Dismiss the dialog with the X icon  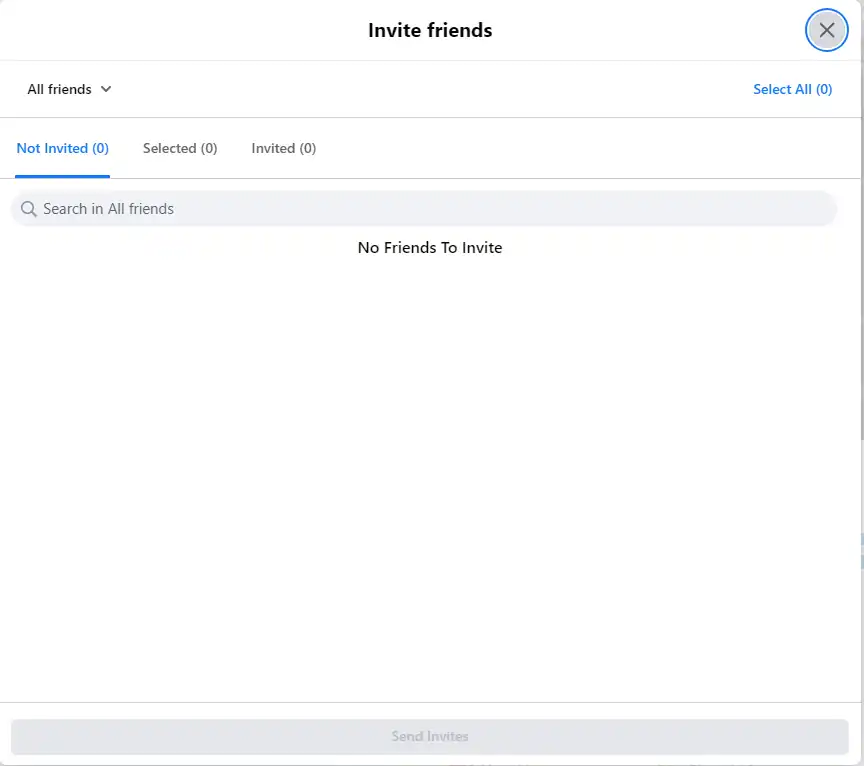(826, 30)
